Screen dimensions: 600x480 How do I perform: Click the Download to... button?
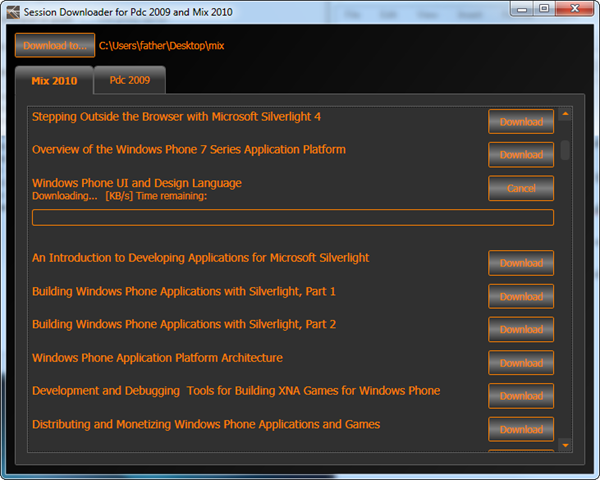click(x=55, y=45)
